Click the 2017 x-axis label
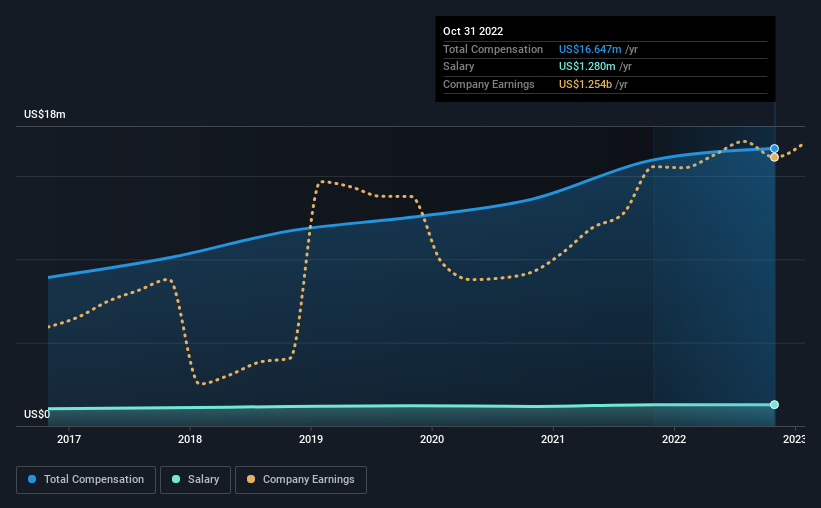This screenshot has height=508, width=821. click(69, 439)
